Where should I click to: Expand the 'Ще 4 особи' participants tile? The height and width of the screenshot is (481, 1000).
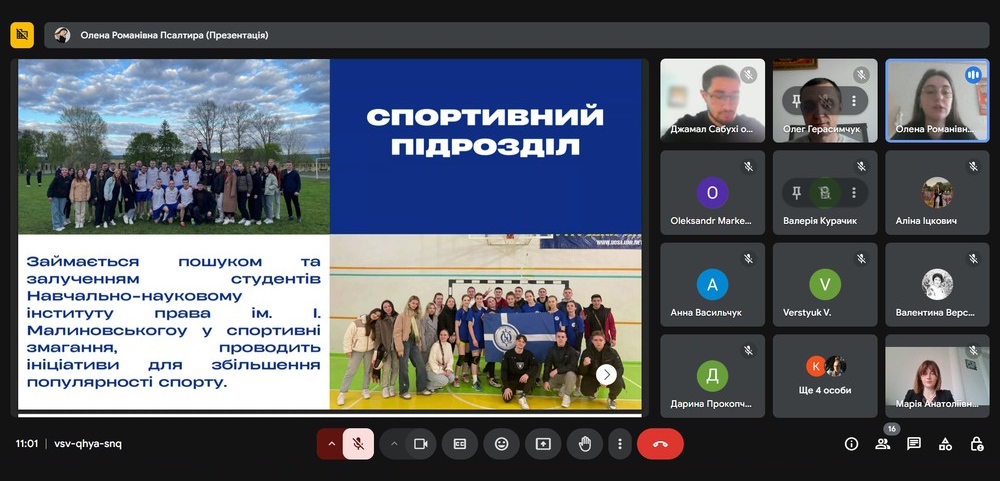825,375
